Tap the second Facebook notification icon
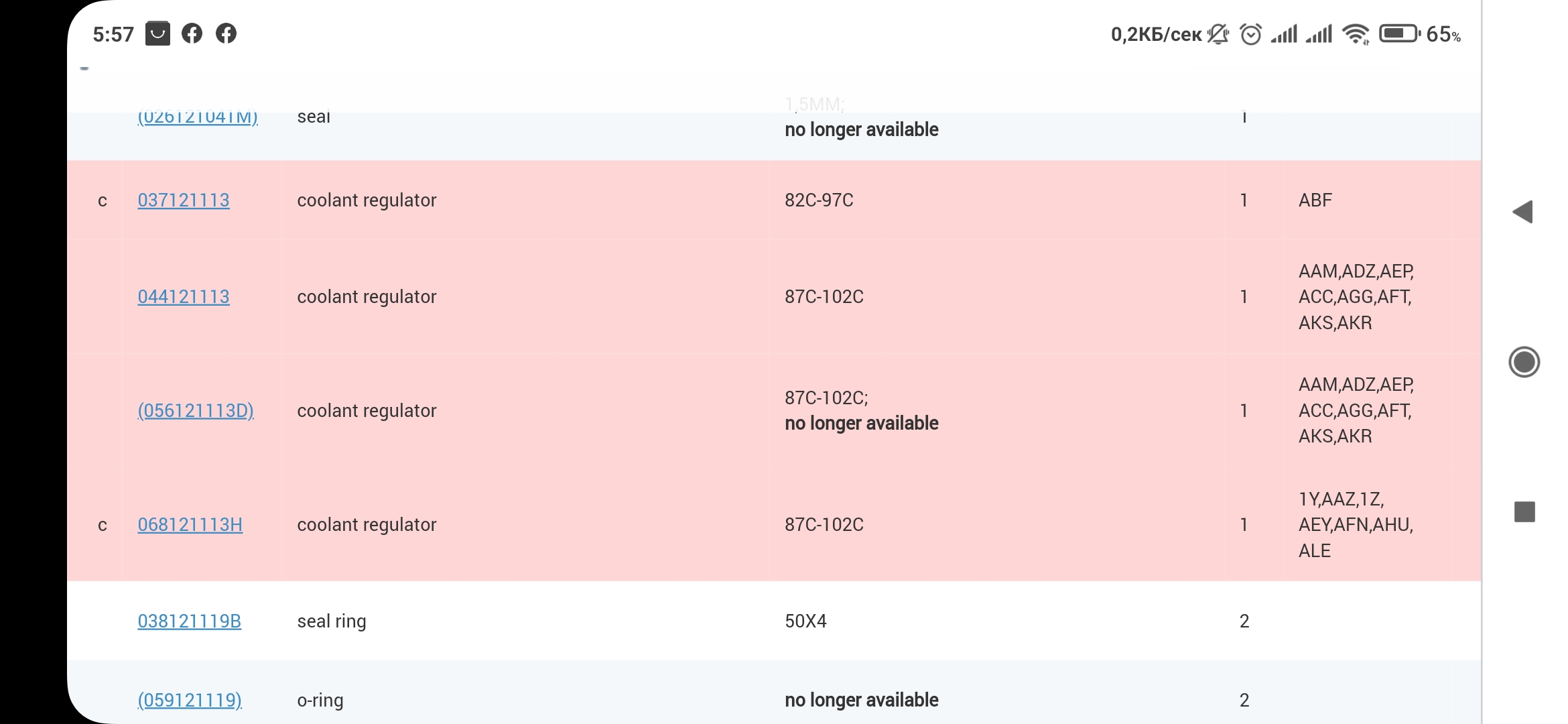Image resolution: width=1568 pixels, height=724 pixels. pyautogui.click(x=226, y=34)
